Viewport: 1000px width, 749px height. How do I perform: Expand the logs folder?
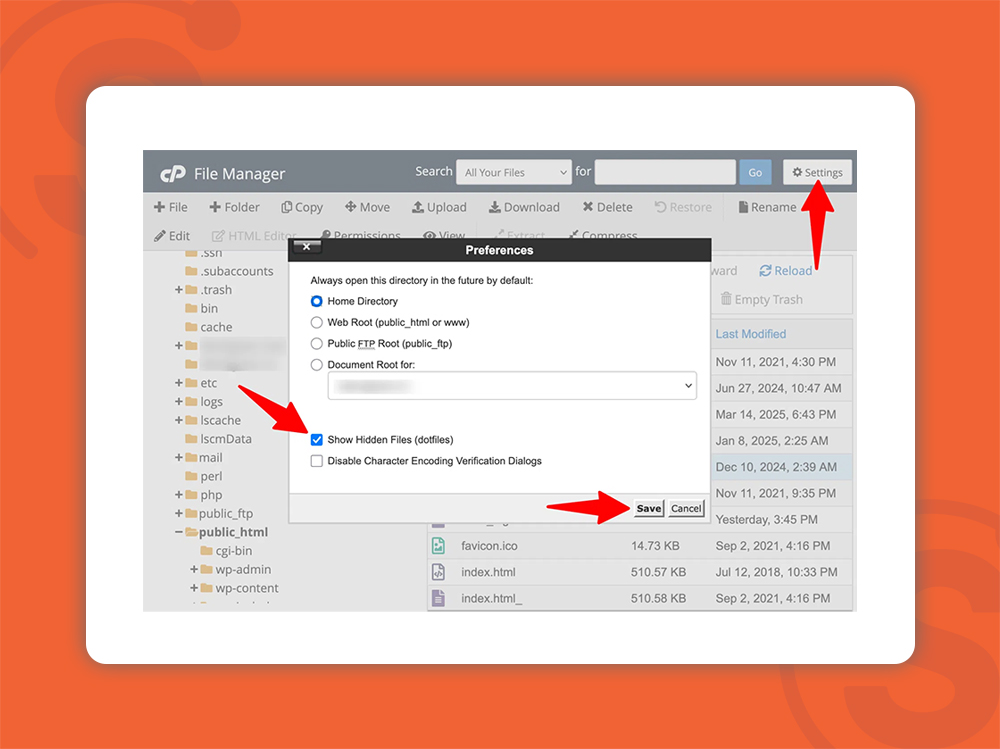click(x=179, y=401)
